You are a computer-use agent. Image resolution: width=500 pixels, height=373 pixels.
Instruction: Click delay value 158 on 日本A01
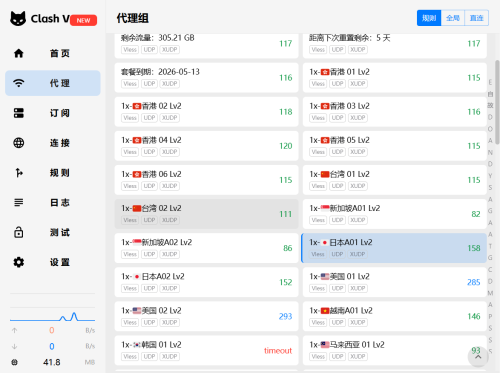[474, 248]
